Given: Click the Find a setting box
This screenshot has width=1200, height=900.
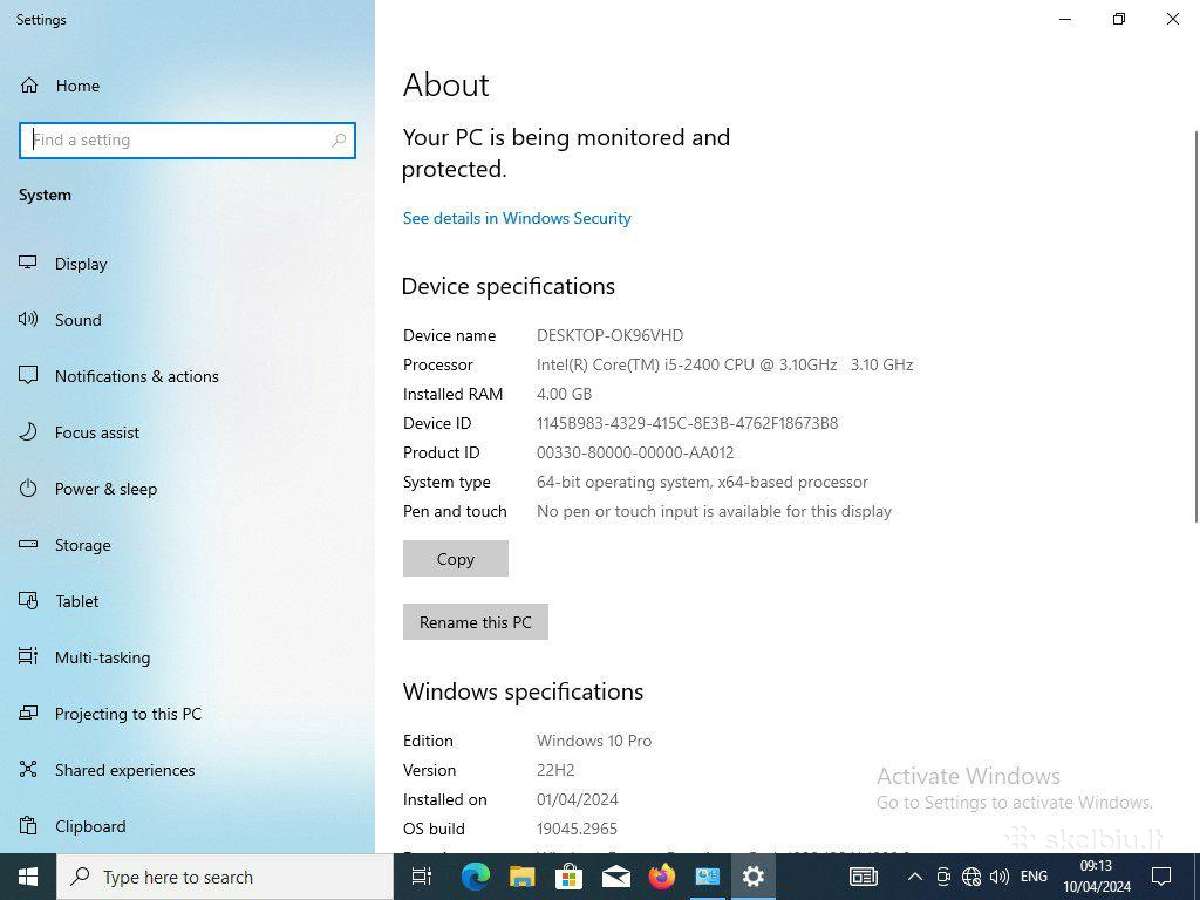Looking at the screenshot, I should [x=187, y=140].
